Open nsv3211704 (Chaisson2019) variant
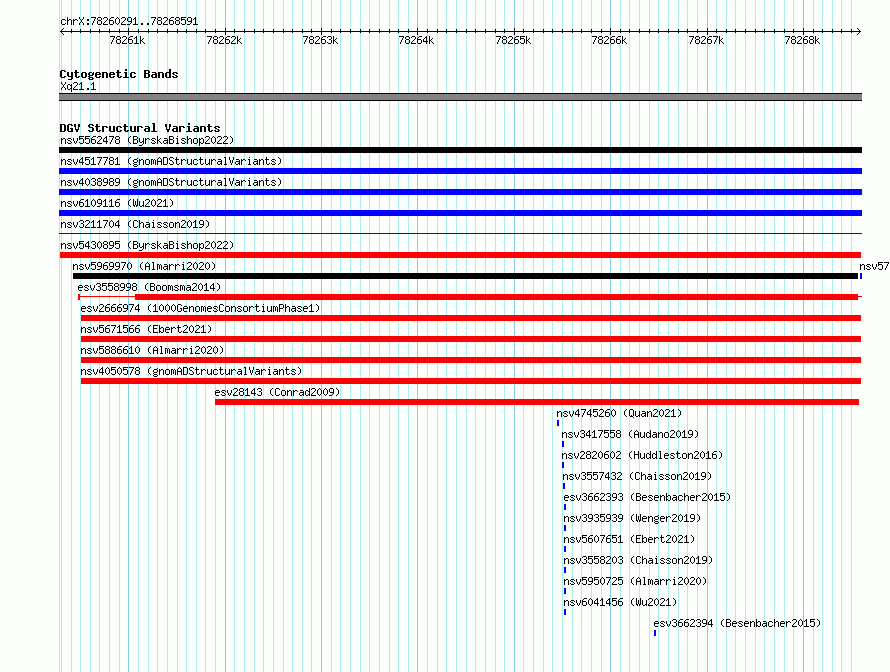The width and height of the screenshot is (890, 672). 135,224
